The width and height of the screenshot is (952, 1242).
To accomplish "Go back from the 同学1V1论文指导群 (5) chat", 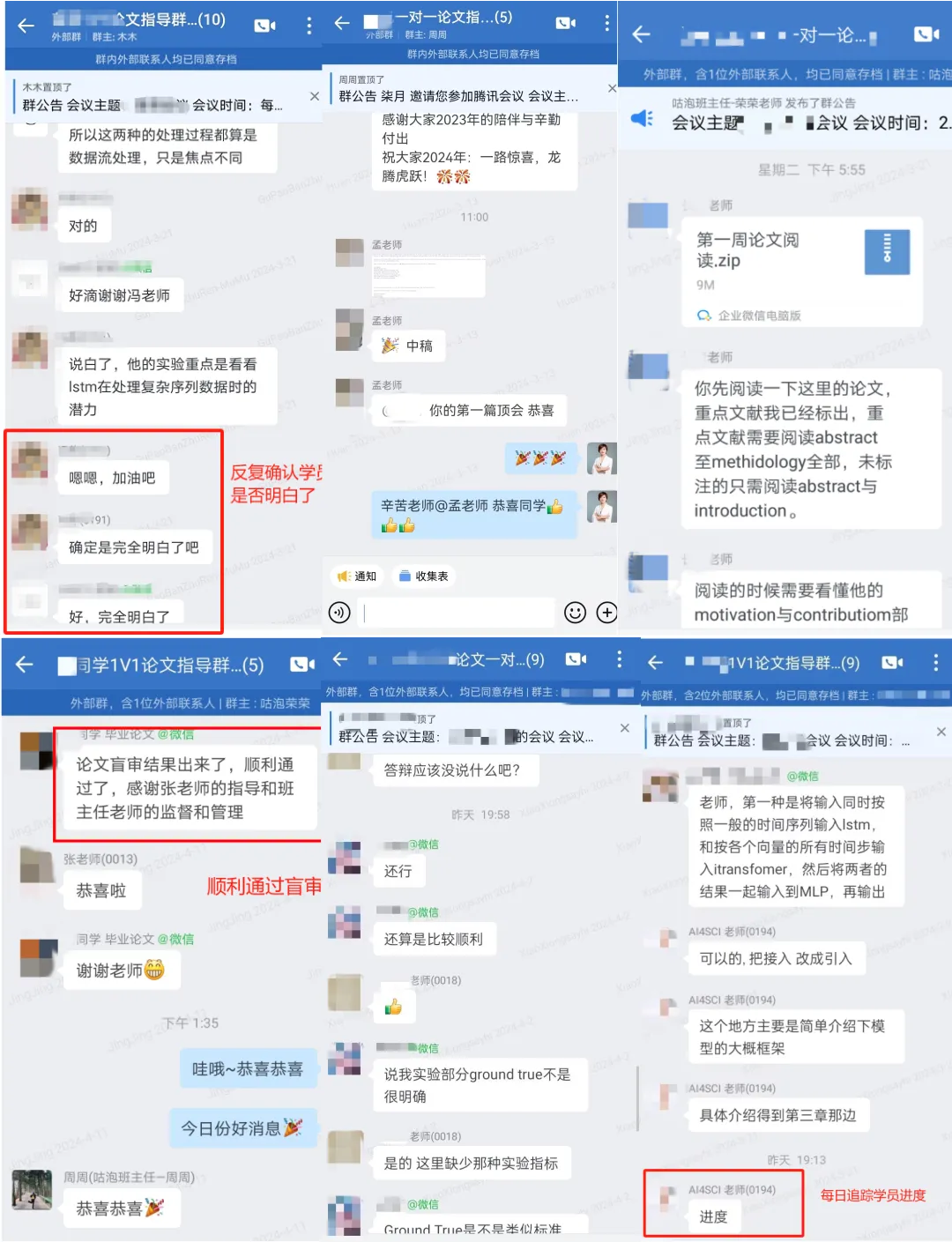I will click(x=25, y=665).
